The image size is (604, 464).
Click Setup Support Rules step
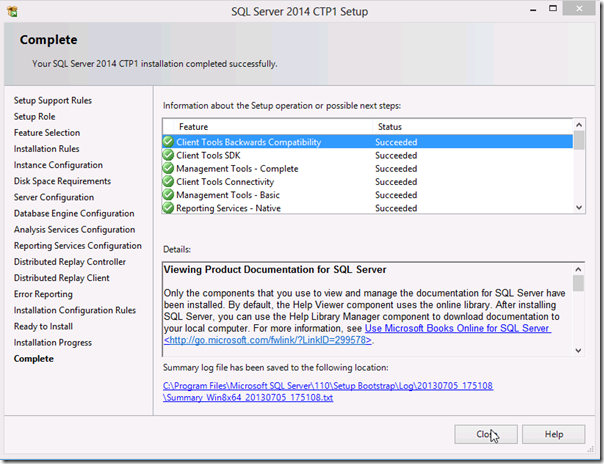tap(53, 100)
